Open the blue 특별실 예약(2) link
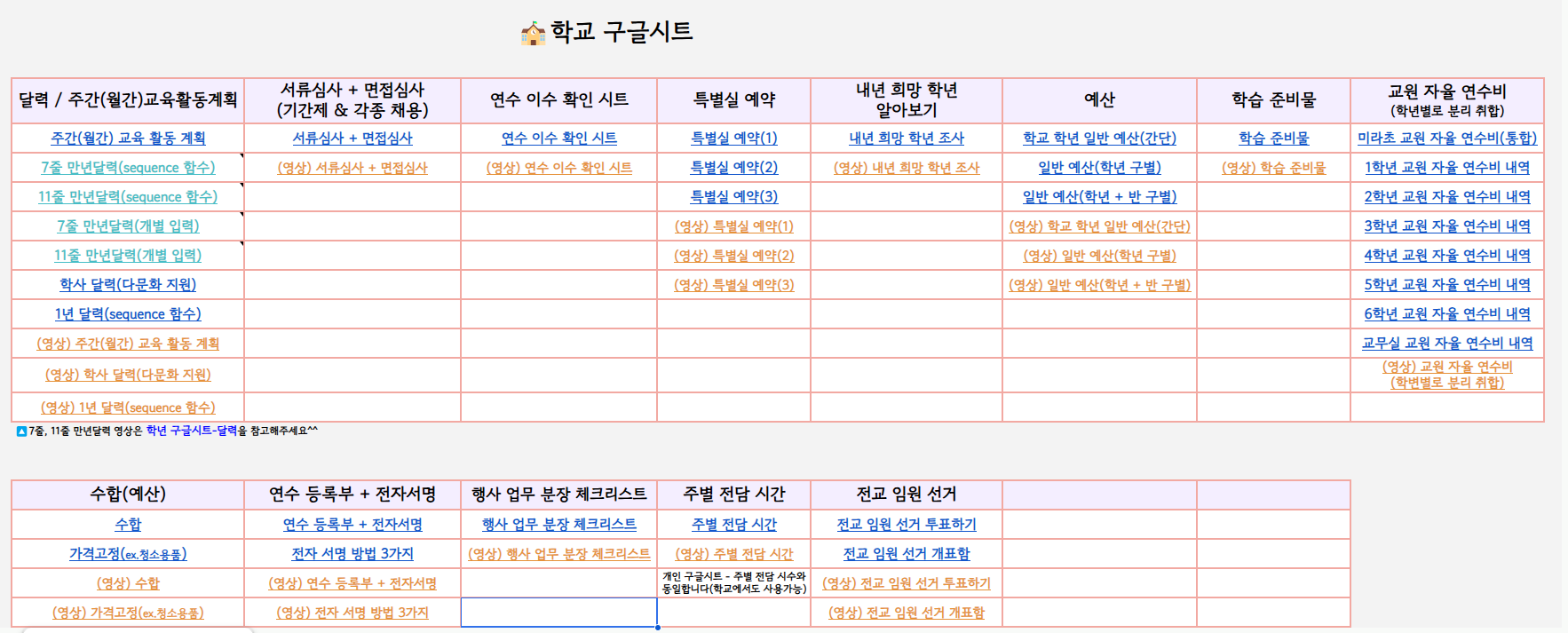 [x=733, y=168]
